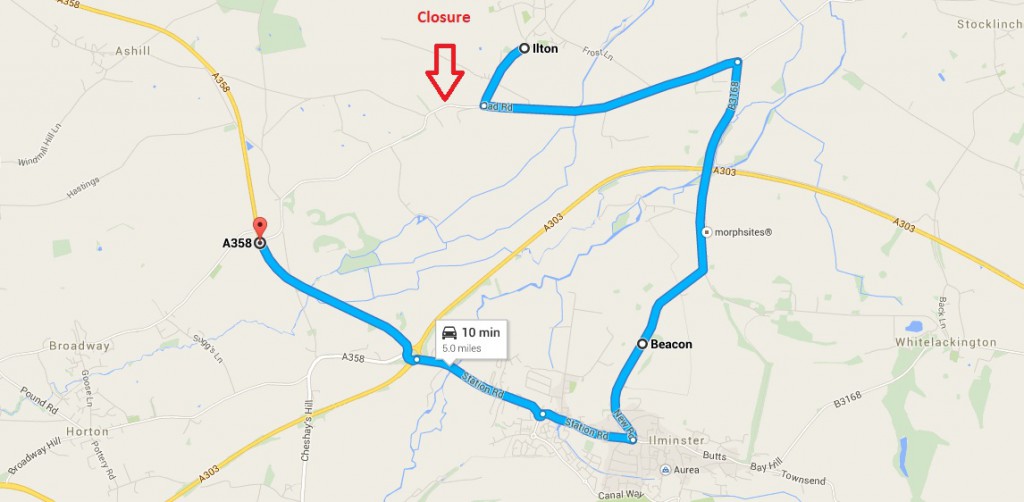Click the A358 destination label
The height and width of the screenshot is (502, 1024).
(236, 243)
